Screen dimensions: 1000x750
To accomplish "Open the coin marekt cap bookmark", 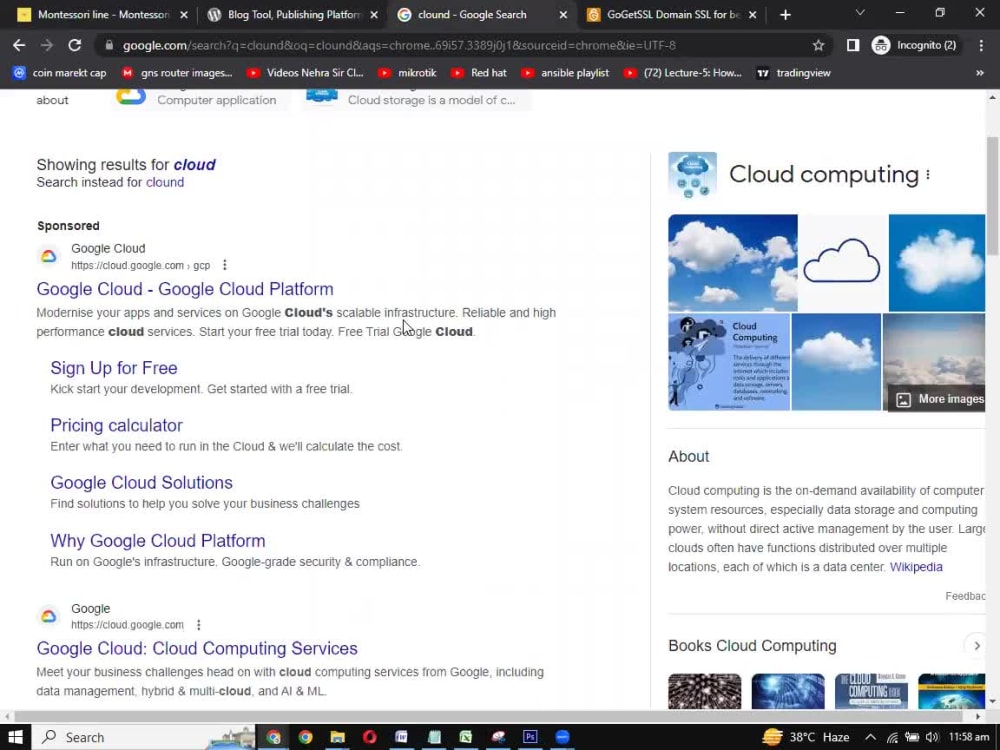I will click(59, 73).
